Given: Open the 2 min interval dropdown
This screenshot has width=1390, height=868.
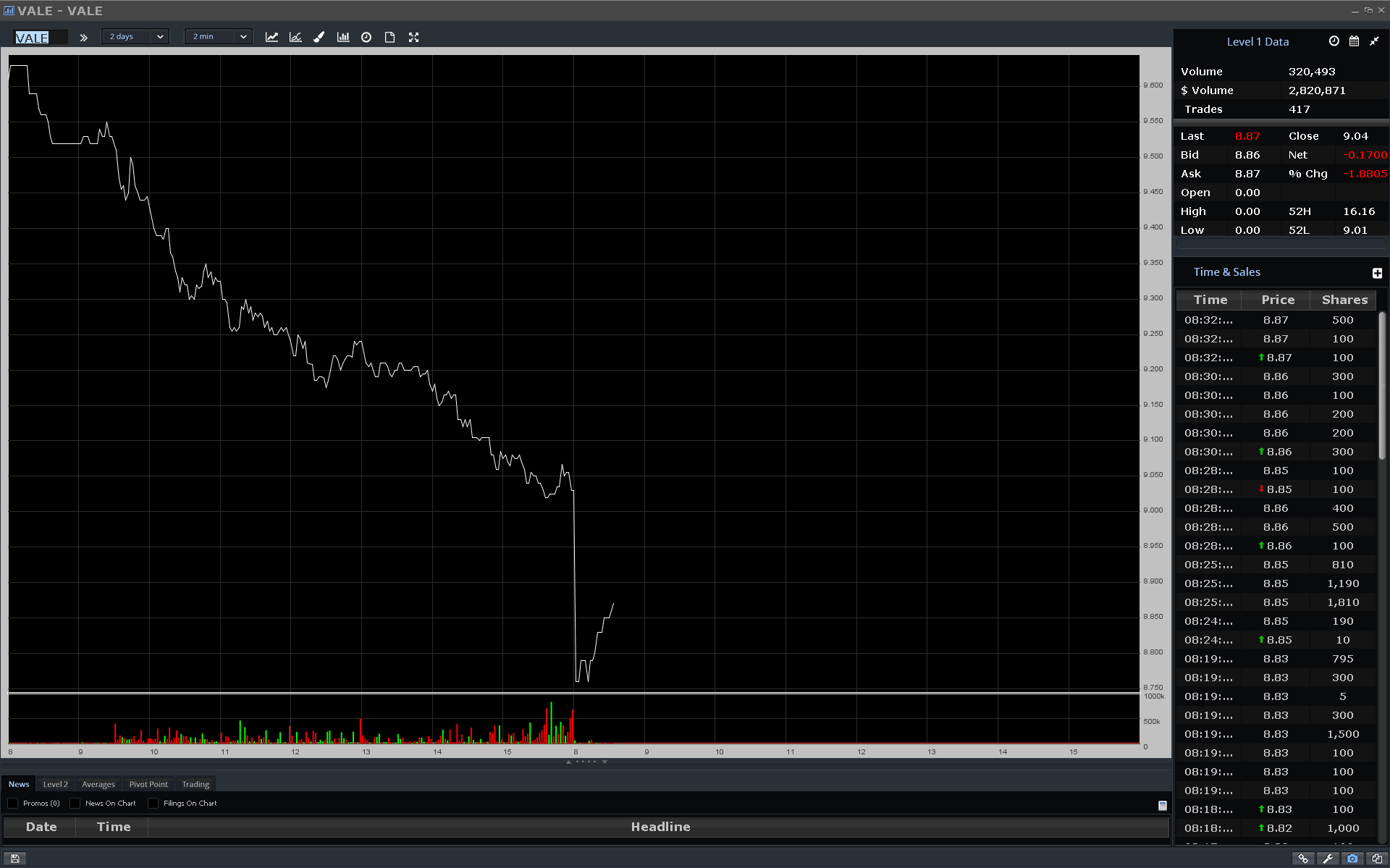Looking at the screenshot, I should click(x=219, y=36).
